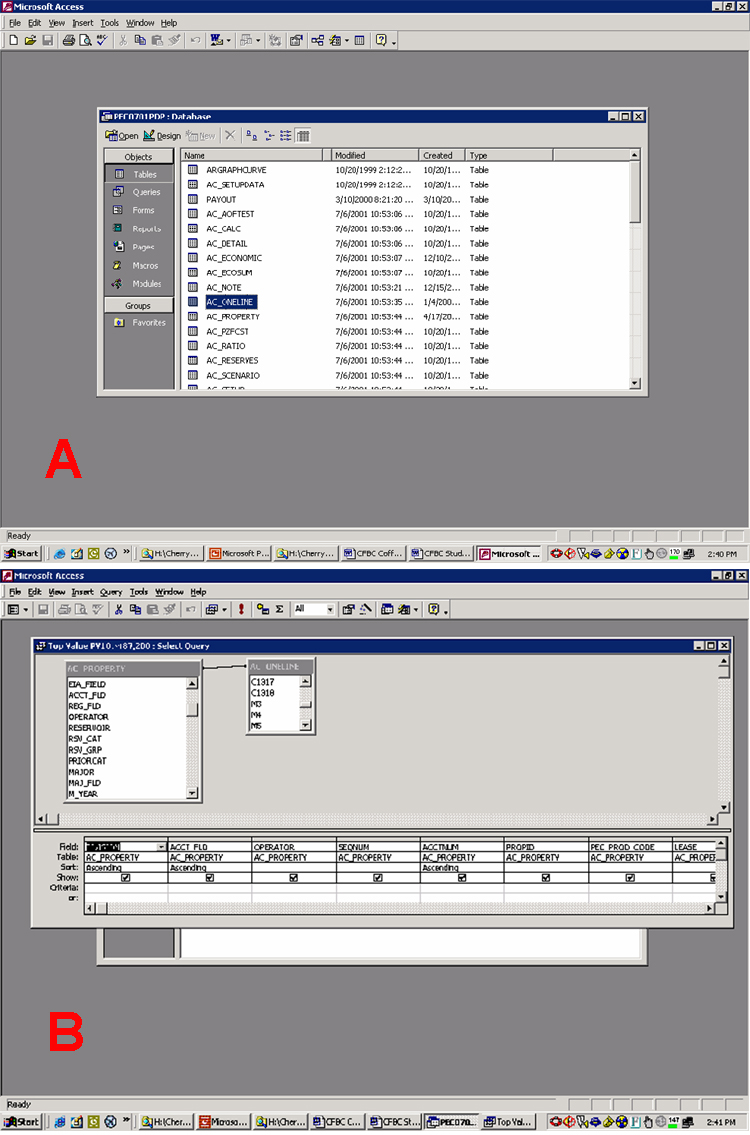
Task: Click the Open folder icon in Access toolbar
Action: point(30,41)
